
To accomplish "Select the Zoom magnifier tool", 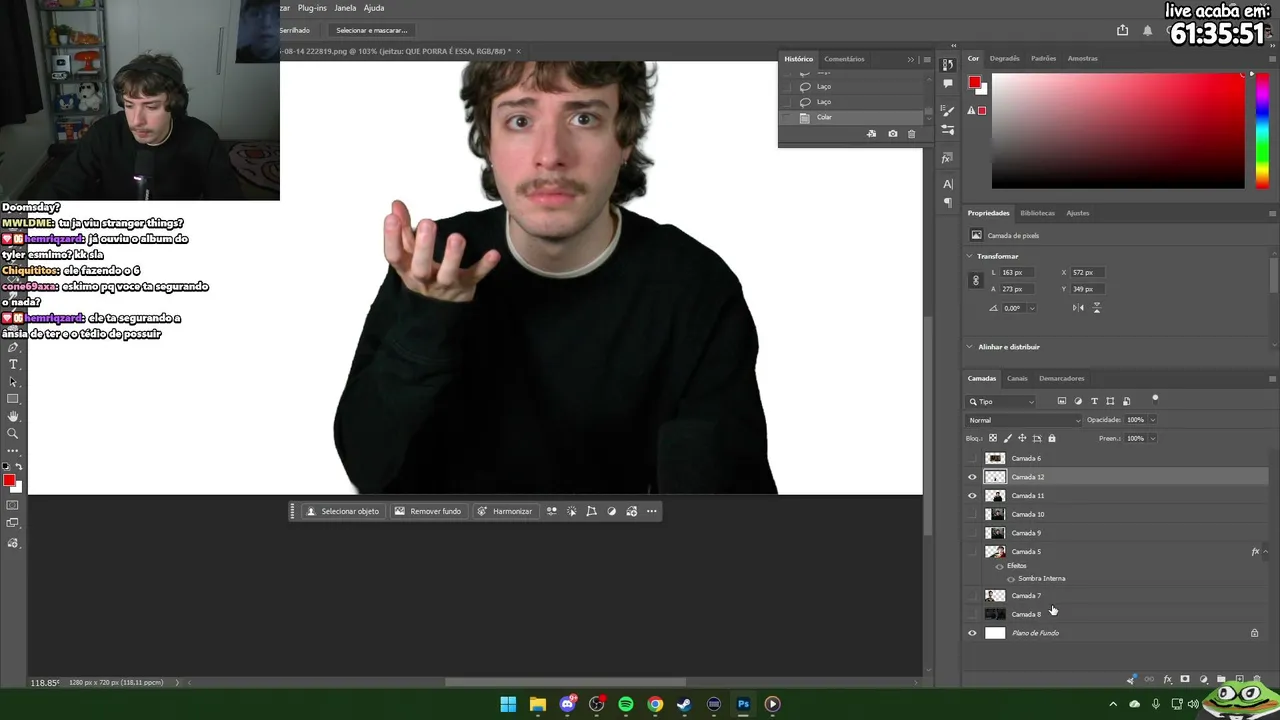I will (x=13, y=434).
